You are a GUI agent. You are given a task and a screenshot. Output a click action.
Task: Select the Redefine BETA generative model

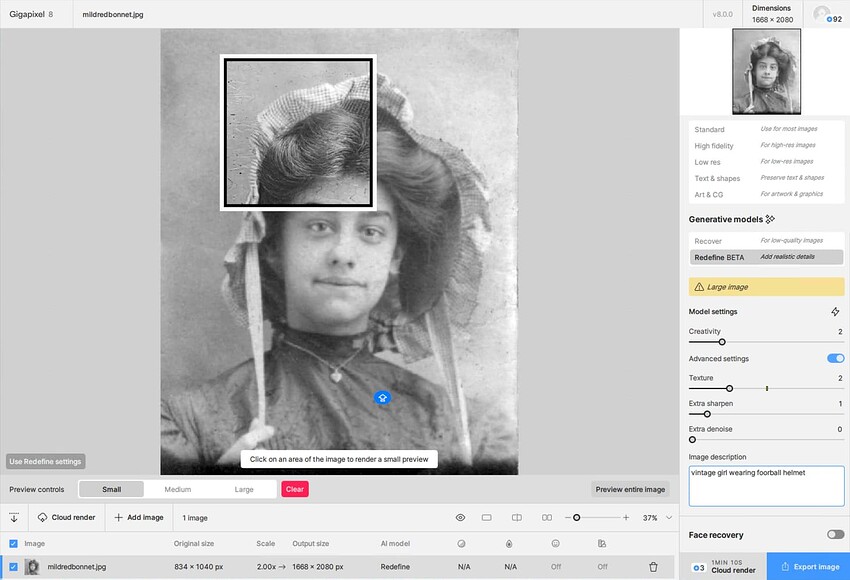(x=766, y=257)
